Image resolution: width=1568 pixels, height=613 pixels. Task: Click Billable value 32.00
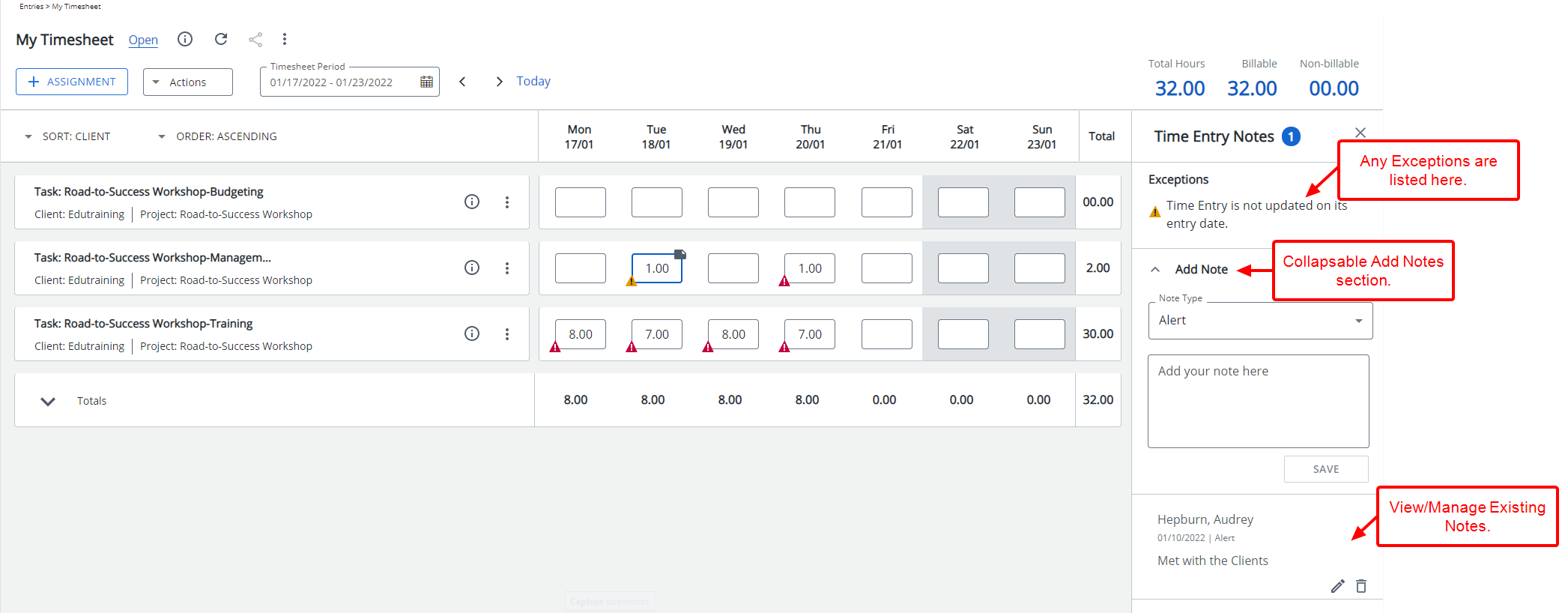pos(1252,88)
